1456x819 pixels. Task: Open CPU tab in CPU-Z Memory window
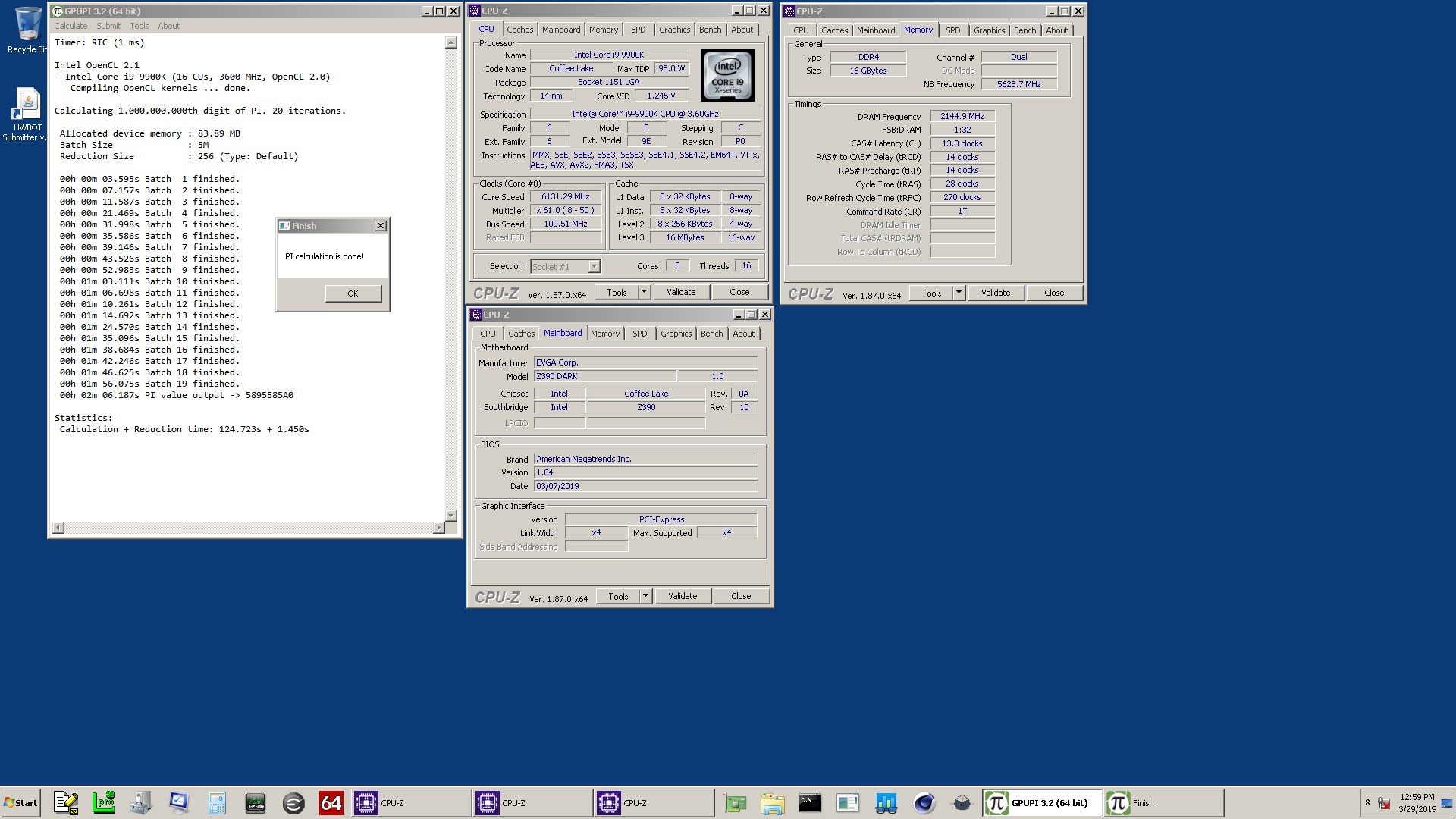[801, 30]
